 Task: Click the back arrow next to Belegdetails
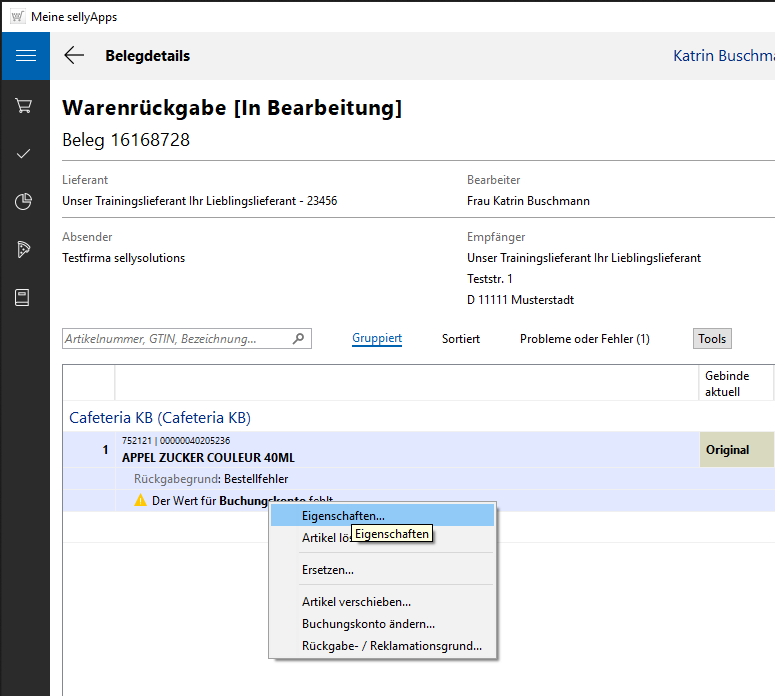[x=74, y=56]
